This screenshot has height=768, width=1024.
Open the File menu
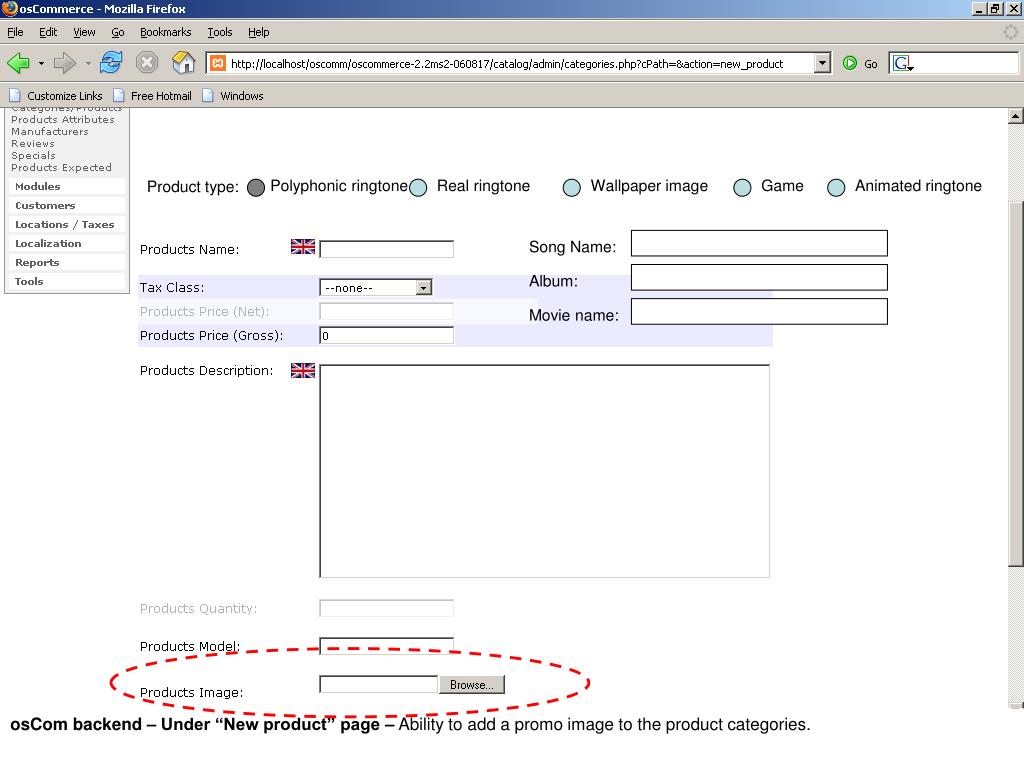tap(15, 32)
